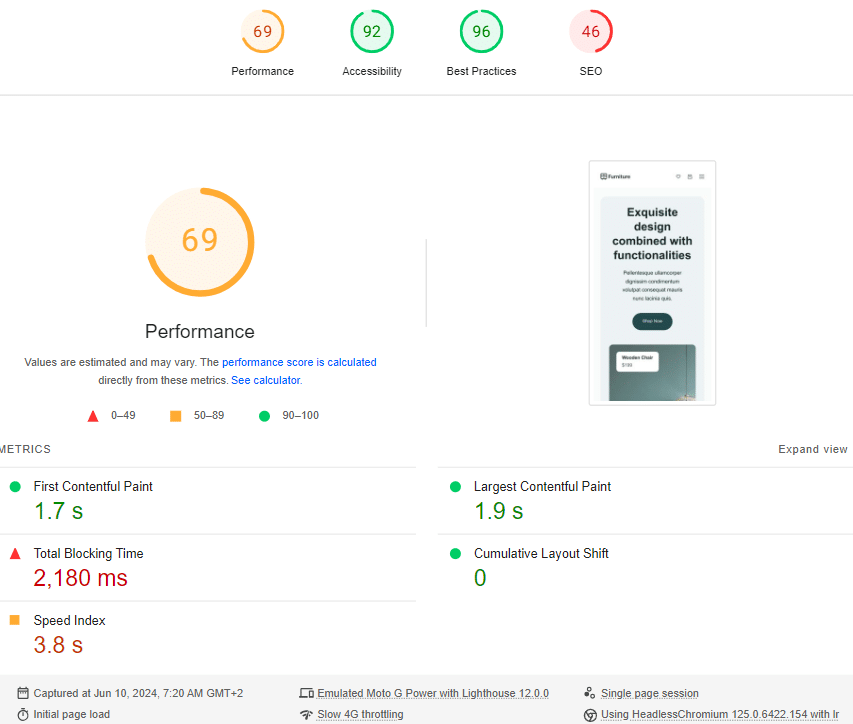Click the red triangle beside Total Blocking Time
This screenshot has height=724, width=853.
(x=14, y=552)
